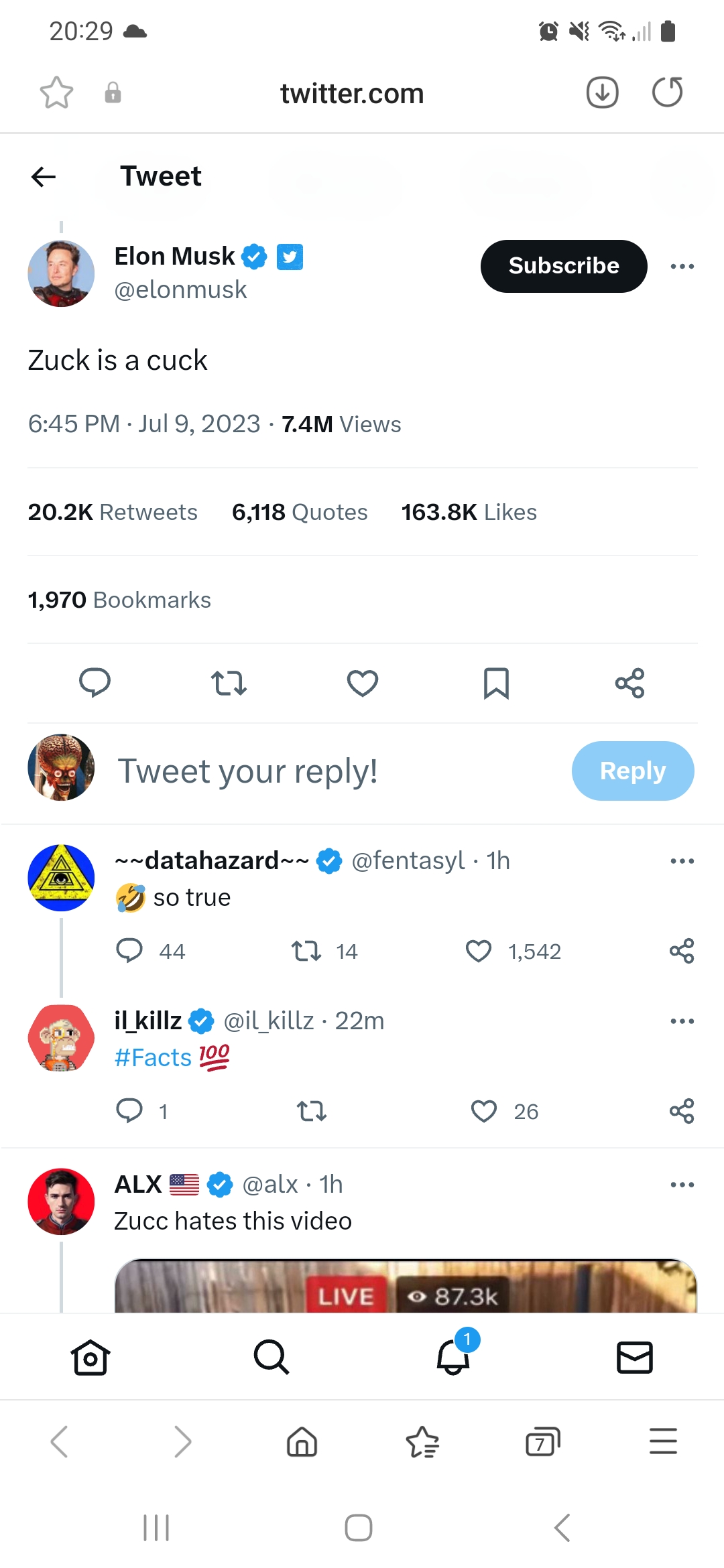This screenshot has width=724, height=1568.
Task: Go to the Twitter search tab
Action: pyautogui.click(x=271, y=1358)
